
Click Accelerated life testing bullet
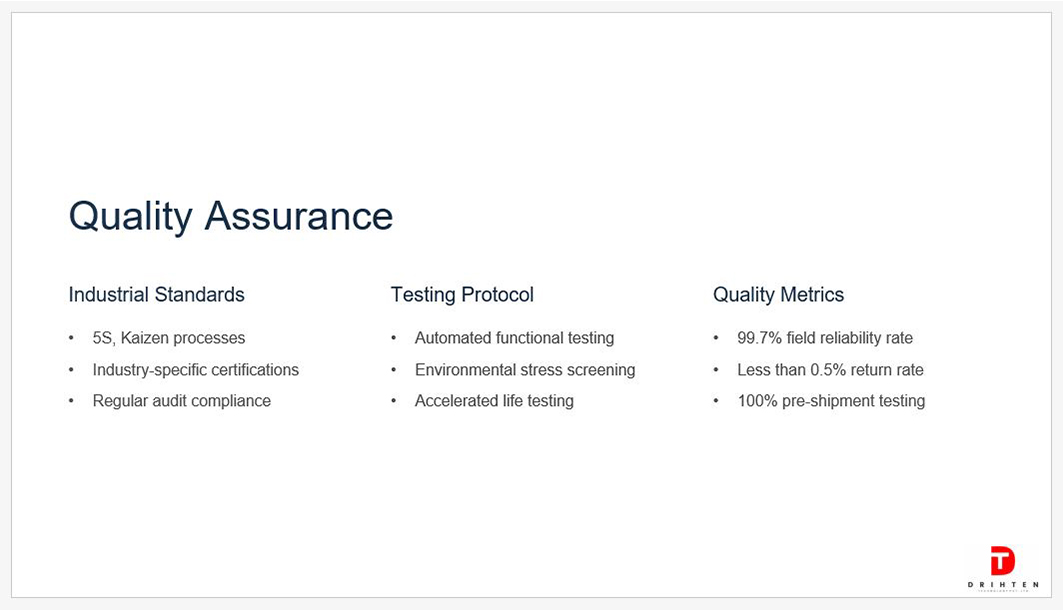pyautogui.click(x=494, y=401)
